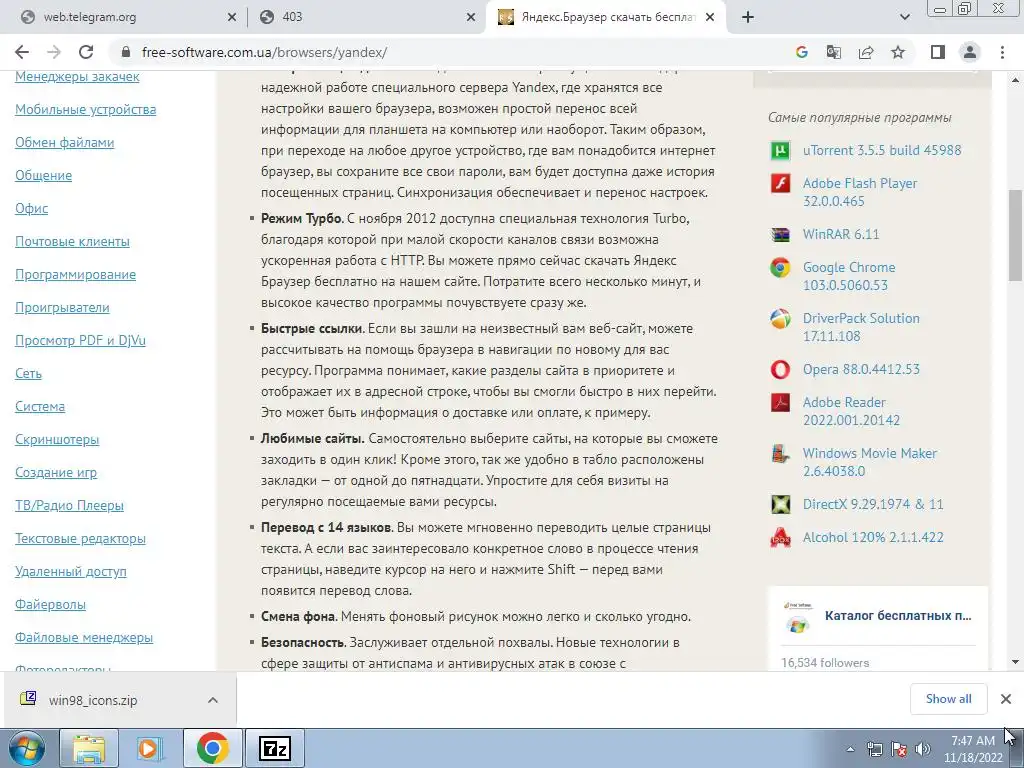The height and width of the screenshot is (768, 1024).
Task: Open the Программирование category link
Action: coord(76,274)
